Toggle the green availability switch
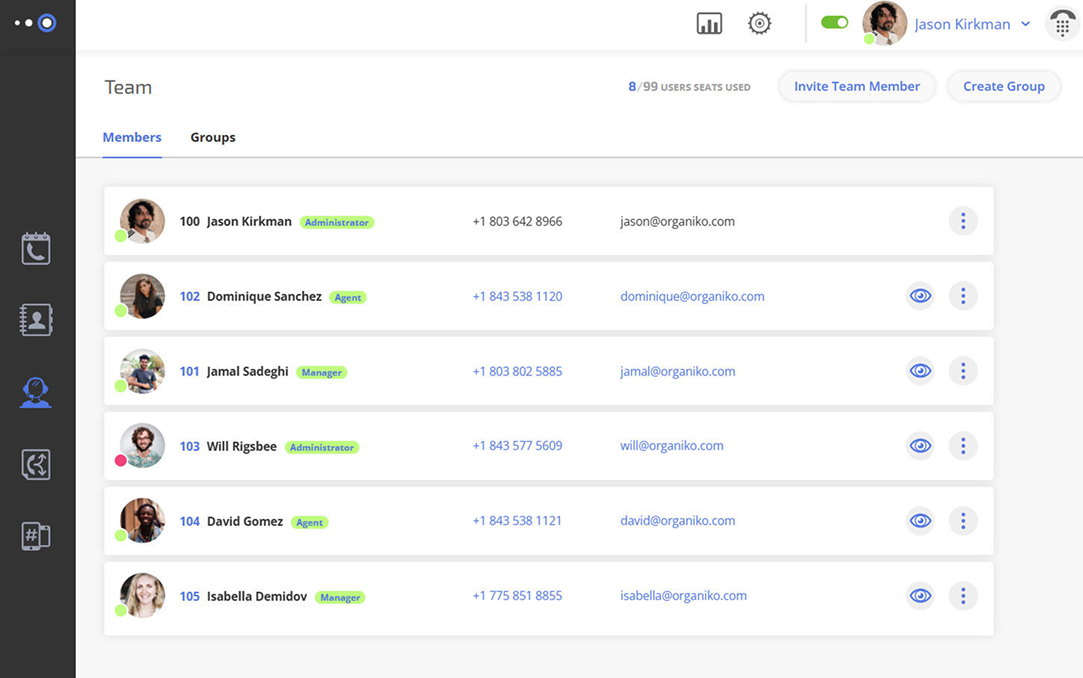This screenshot has width=1083, height=678. (834, 22)
